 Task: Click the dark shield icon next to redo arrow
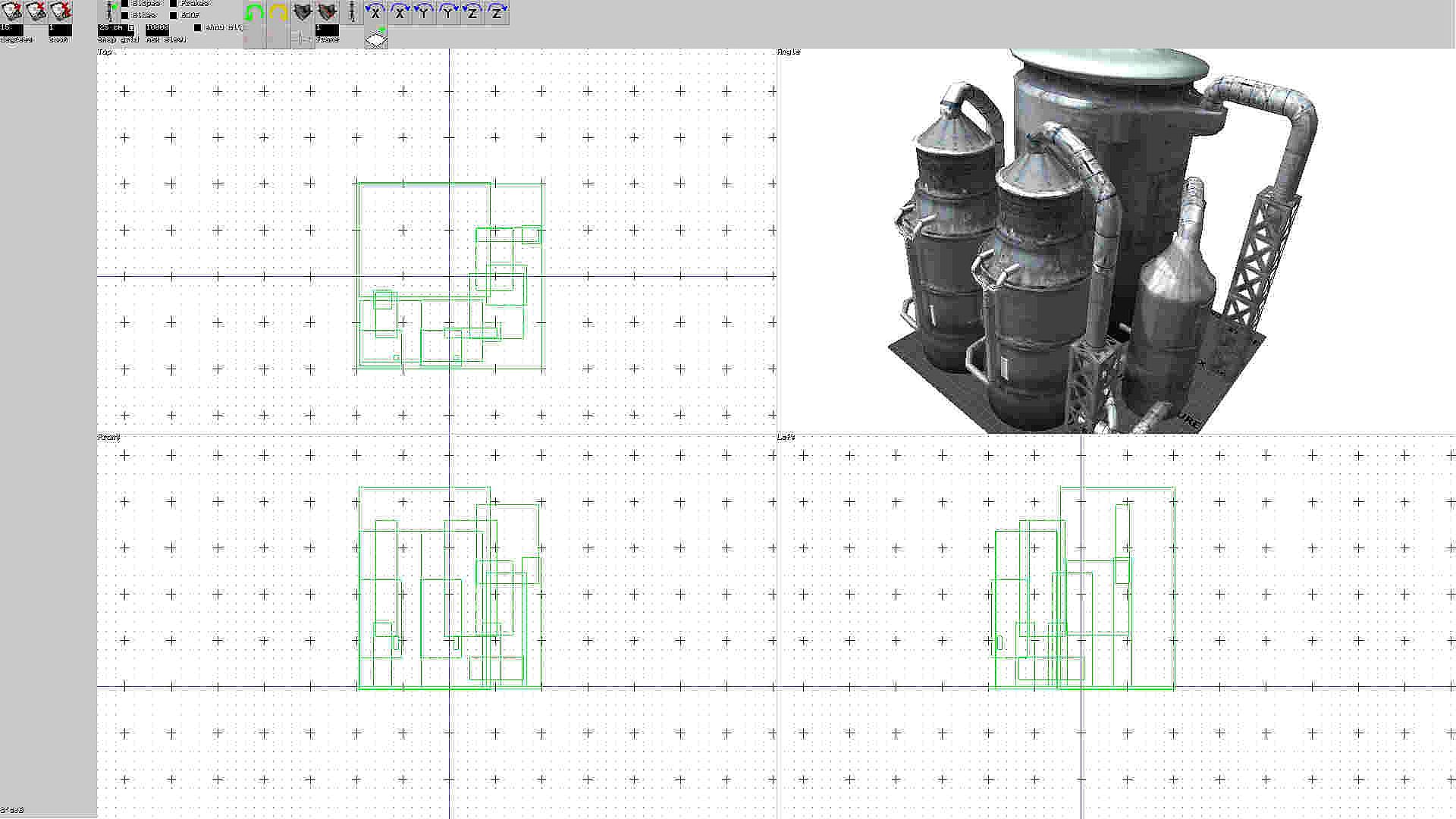pyautogui.click(x=303, y=13)
